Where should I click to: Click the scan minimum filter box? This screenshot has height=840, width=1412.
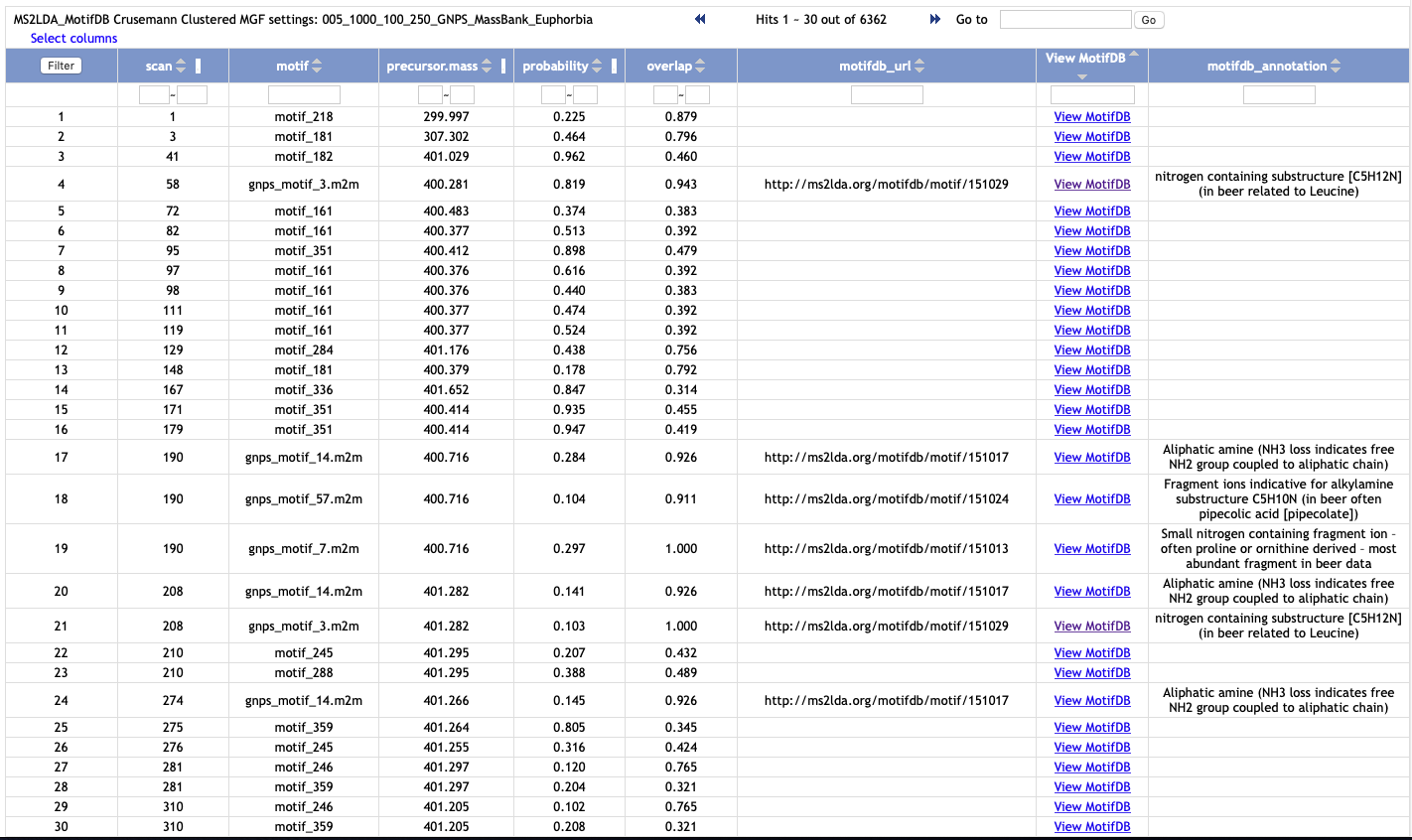[154, 95]
